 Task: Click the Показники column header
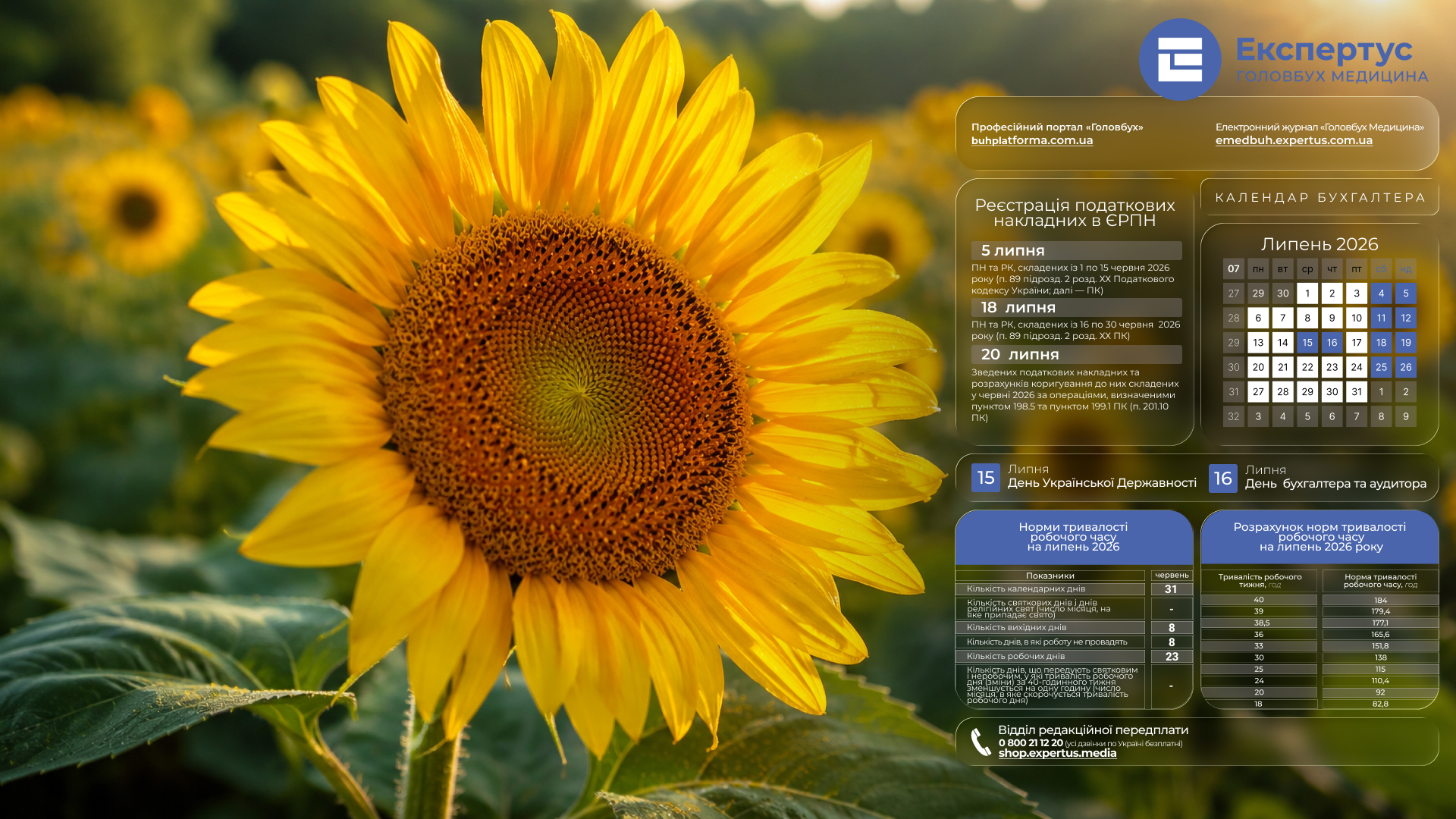click(x=1050, y=576)
